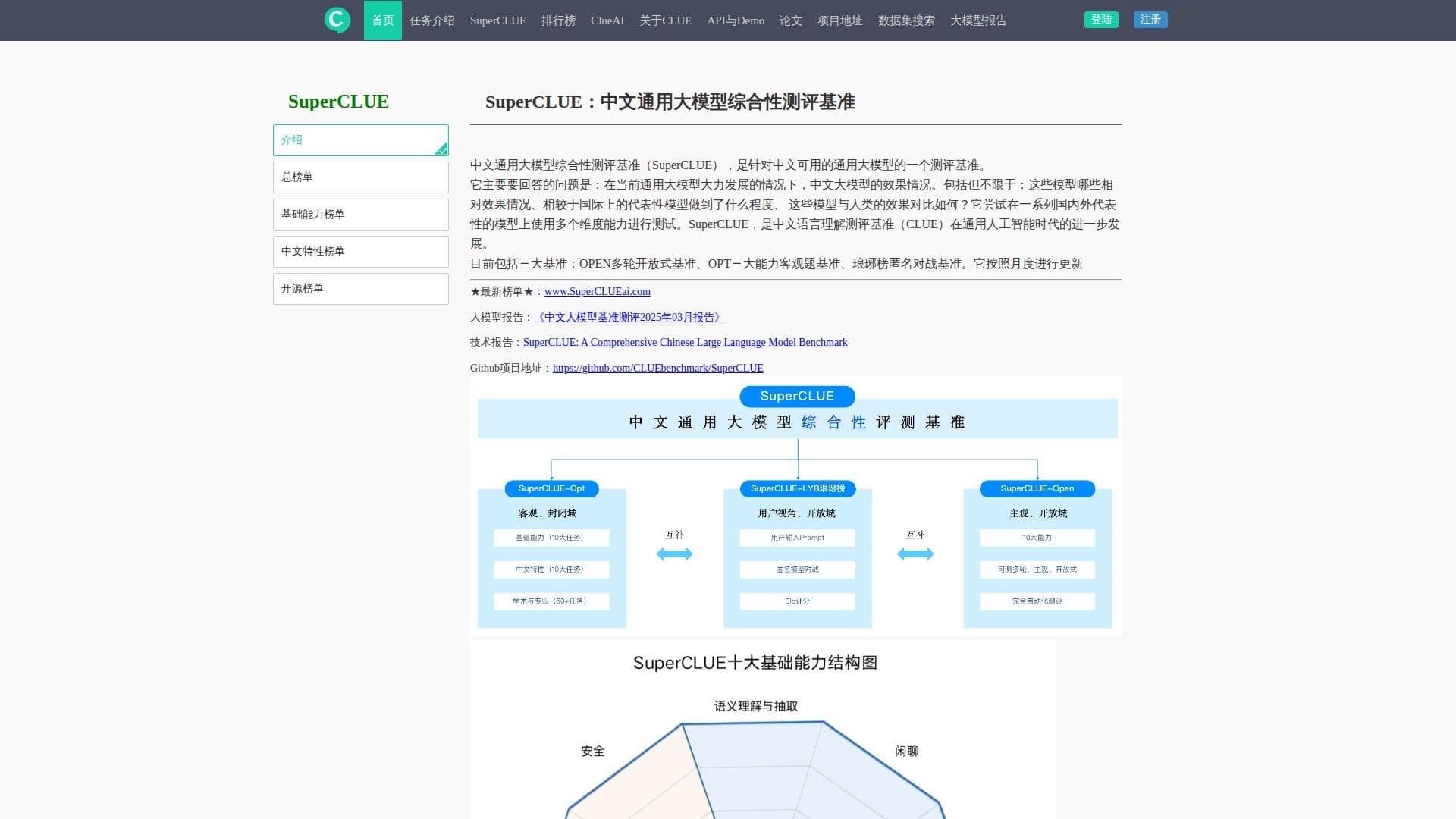Open 数据集搜索 in the navbar
This screenshot has width=1456, height=819.
[906, 20]
